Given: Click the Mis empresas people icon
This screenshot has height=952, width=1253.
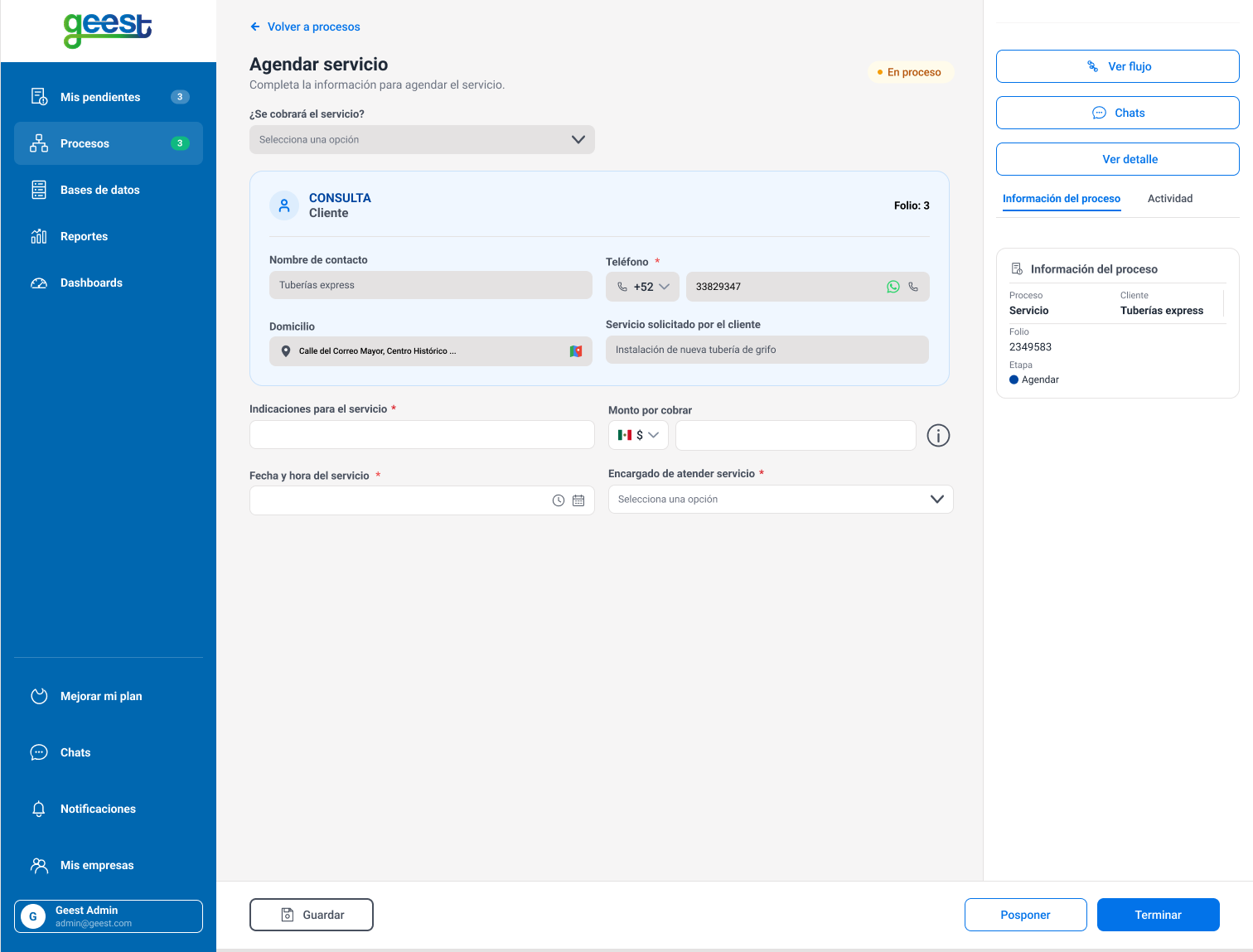Looking at the screenshot, I should [x=39, y=865].
